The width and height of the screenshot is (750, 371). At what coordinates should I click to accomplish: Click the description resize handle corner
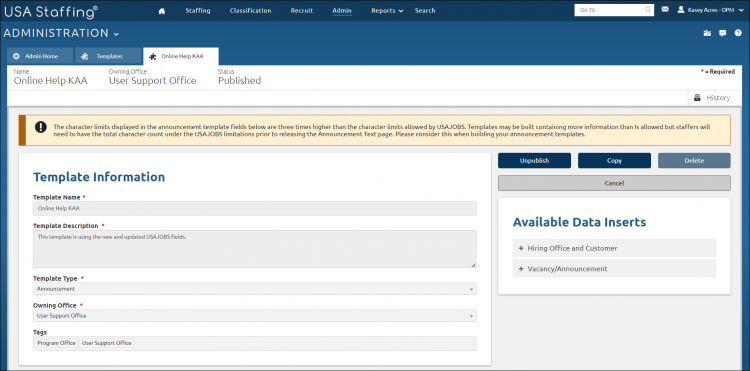(x=473, y=265)
